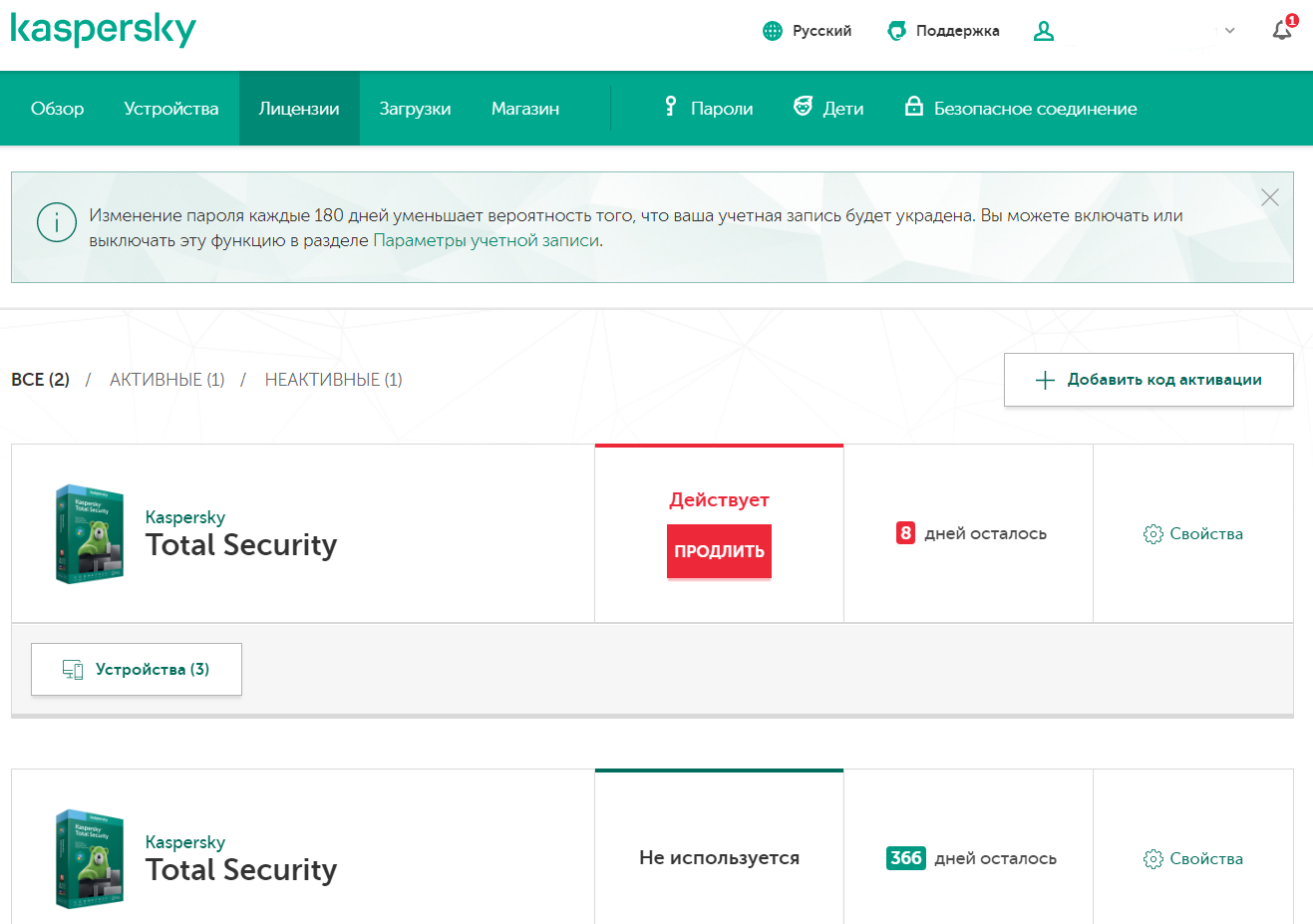Screen dimensions: 1313x924
Task: Click the Не используется status text
Action: pos(719,858)
